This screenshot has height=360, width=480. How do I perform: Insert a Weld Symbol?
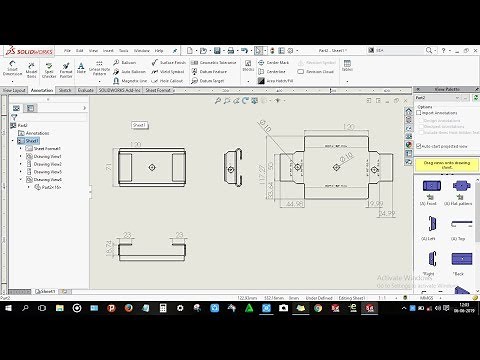pos(168,72)
